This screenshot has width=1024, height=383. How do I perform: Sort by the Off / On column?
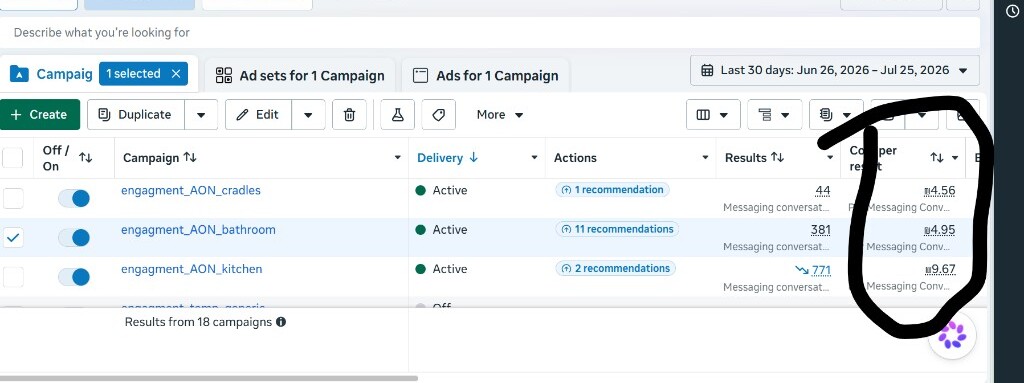tap(86, 158)
